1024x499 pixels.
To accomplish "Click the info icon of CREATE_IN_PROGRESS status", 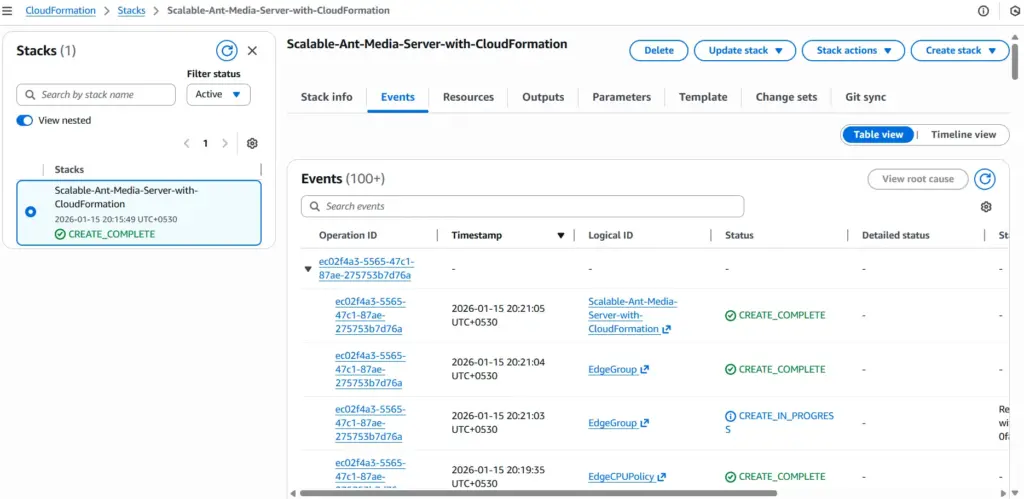I will coord(730,416).
